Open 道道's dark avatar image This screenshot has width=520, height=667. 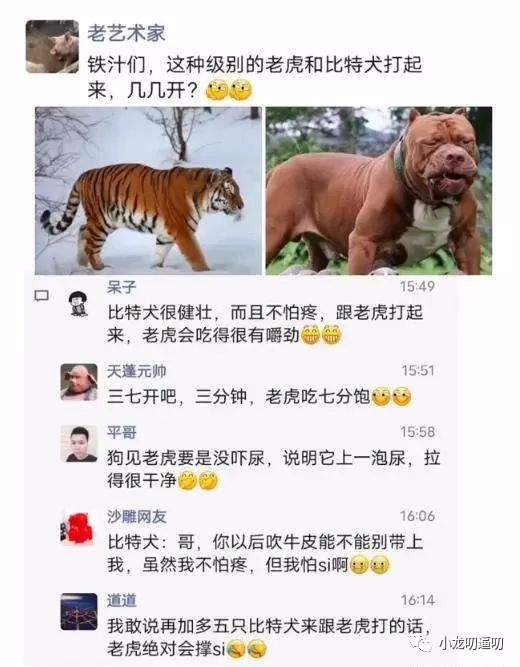click(x=79, y=612)
